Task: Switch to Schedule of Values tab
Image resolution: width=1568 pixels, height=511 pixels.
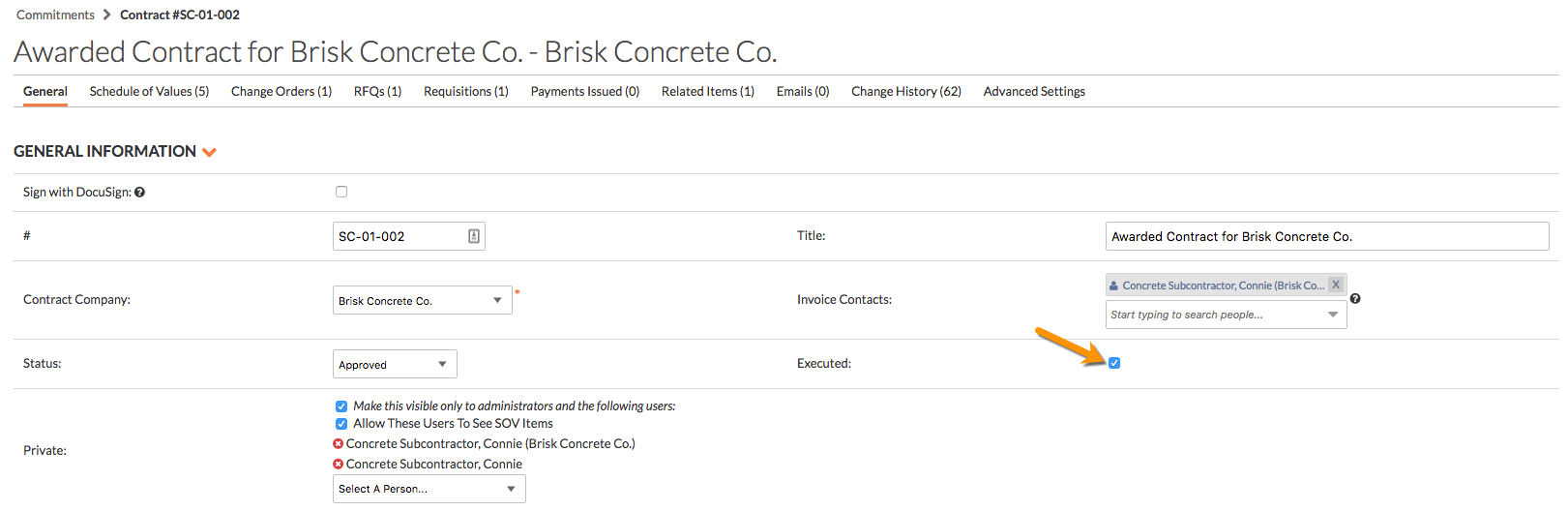Action: point(149,92)
